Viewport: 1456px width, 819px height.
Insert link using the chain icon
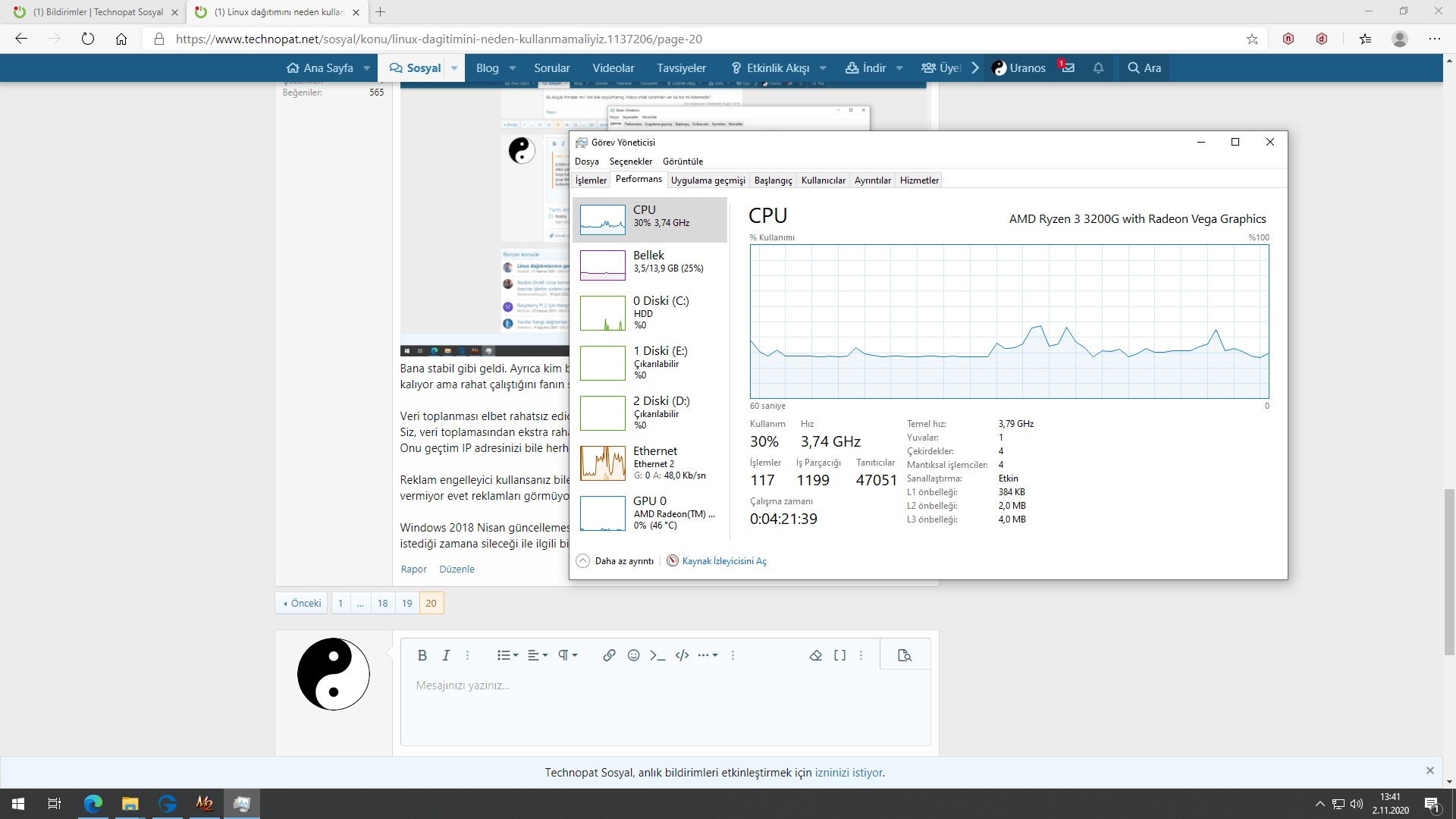pos(609,655)
